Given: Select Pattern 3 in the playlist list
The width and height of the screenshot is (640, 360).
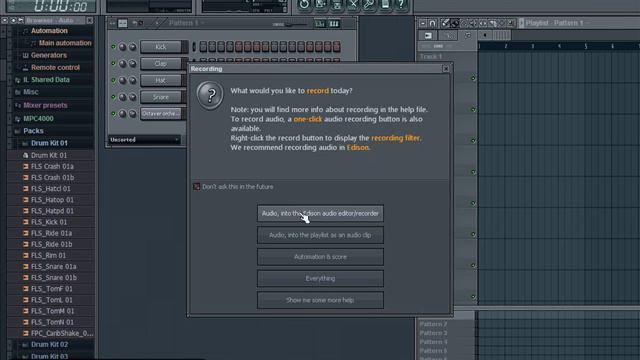Looking at the screenshot, I should point(433,333).
